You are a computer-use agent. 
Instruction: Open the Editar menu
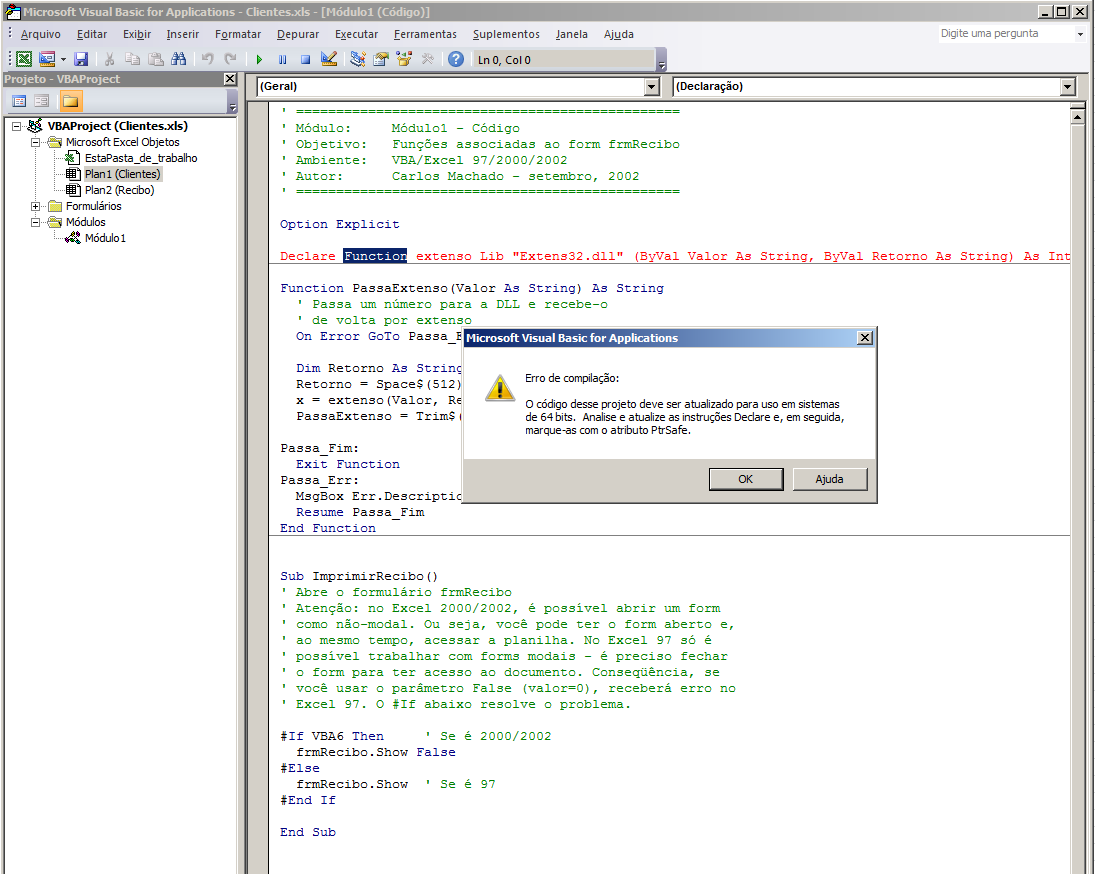(x=92, y=34)
